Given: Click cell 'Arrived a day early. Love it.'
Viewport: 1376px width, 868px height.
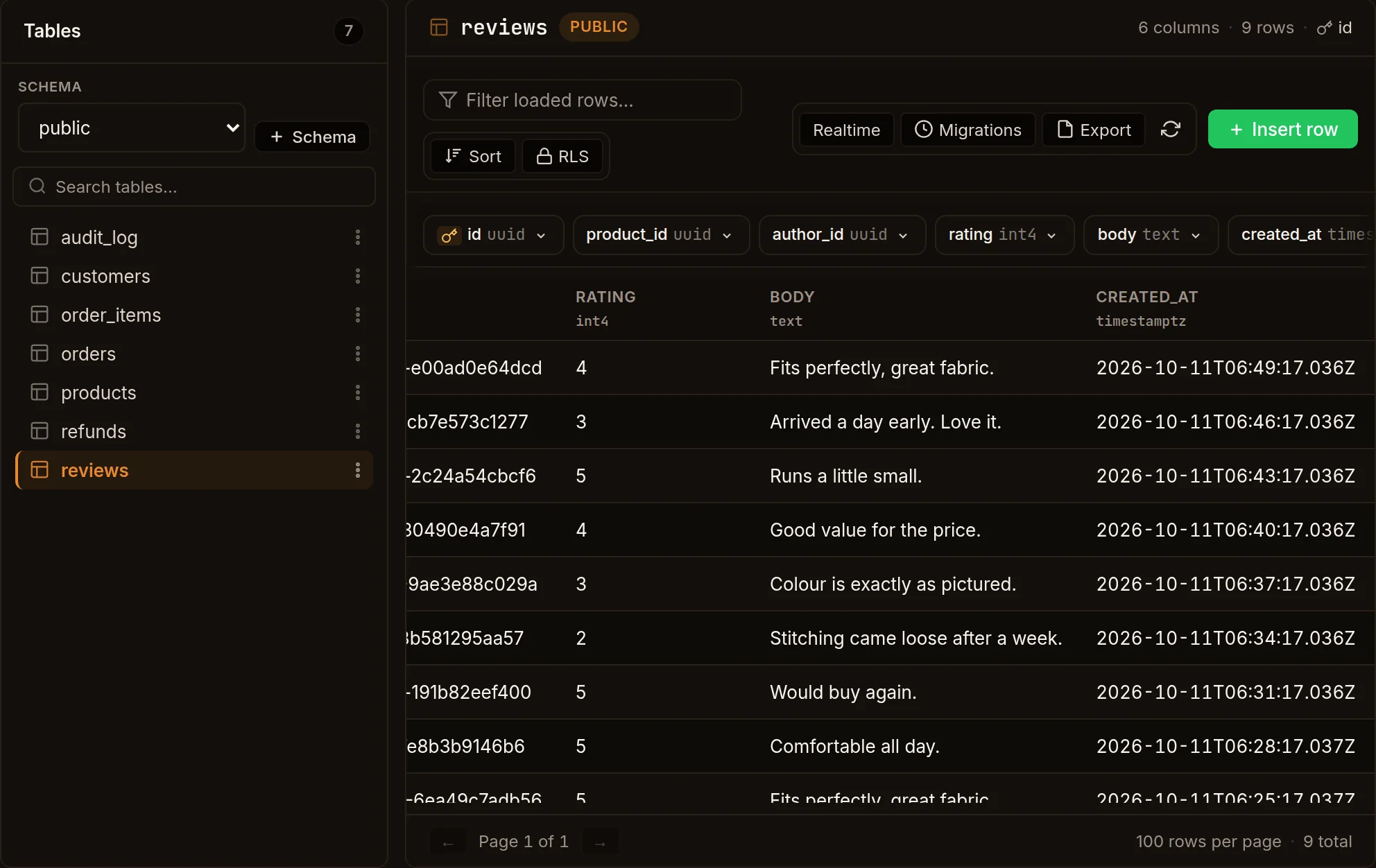Looking at the screenshot, I should [885, 422].
